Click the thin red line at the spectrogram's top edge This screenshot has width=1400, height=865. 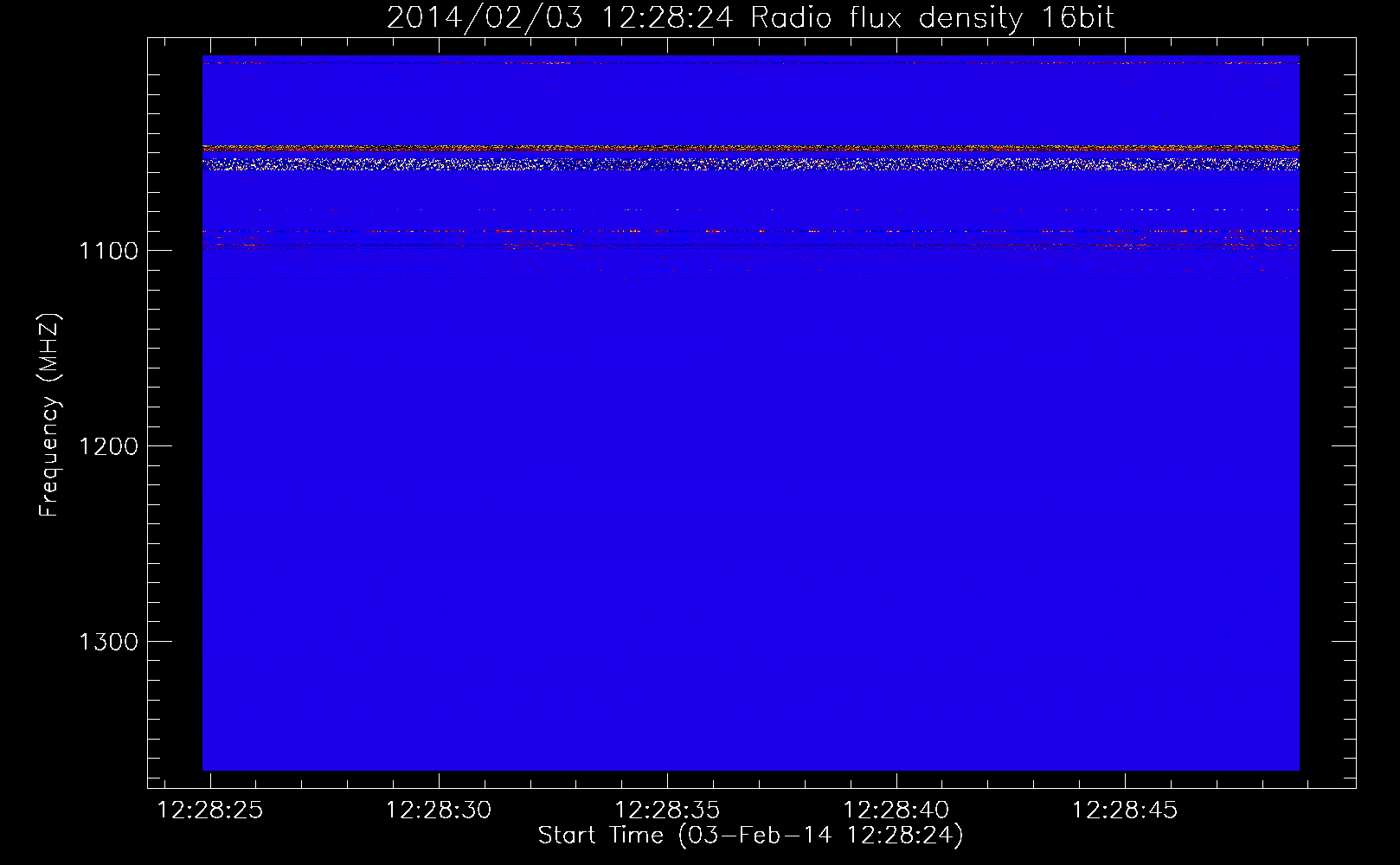(750, 62)
